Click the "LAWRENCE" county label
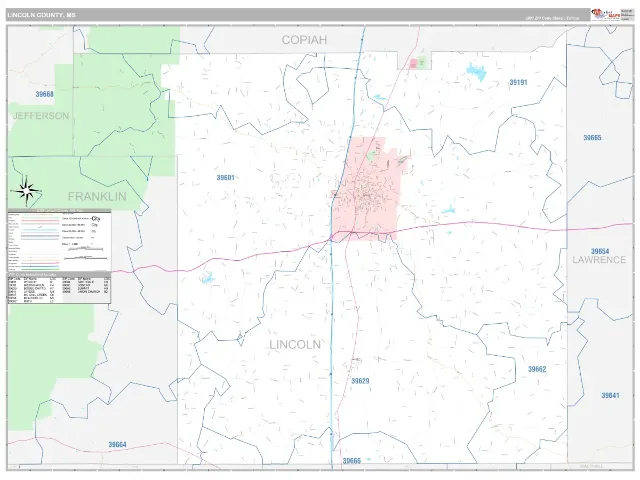The width and height of the screenshot is (640, 480). point(599,260)
